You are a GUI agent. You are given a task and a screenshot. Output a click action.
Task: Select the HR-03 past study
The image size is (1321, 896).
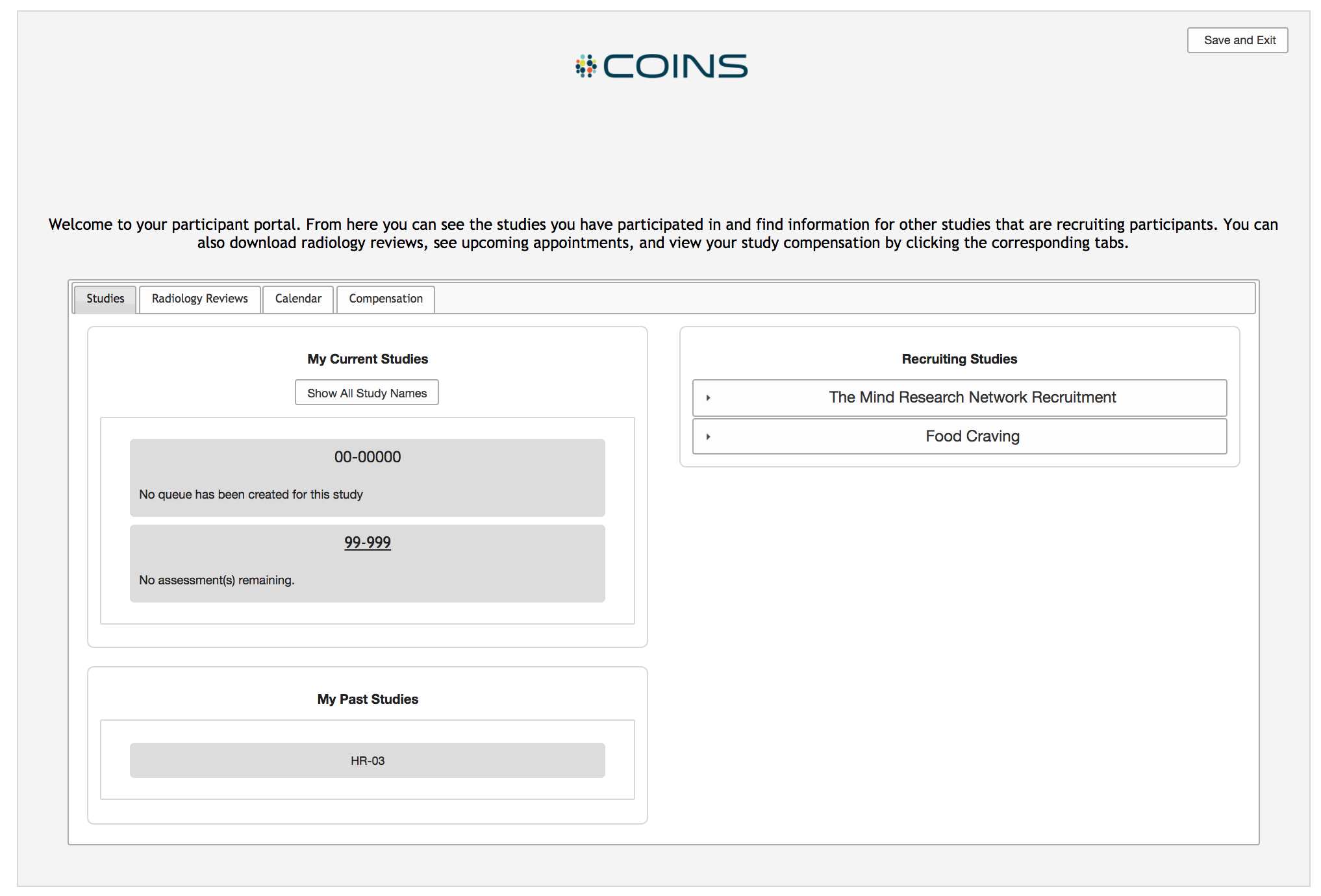368,760
